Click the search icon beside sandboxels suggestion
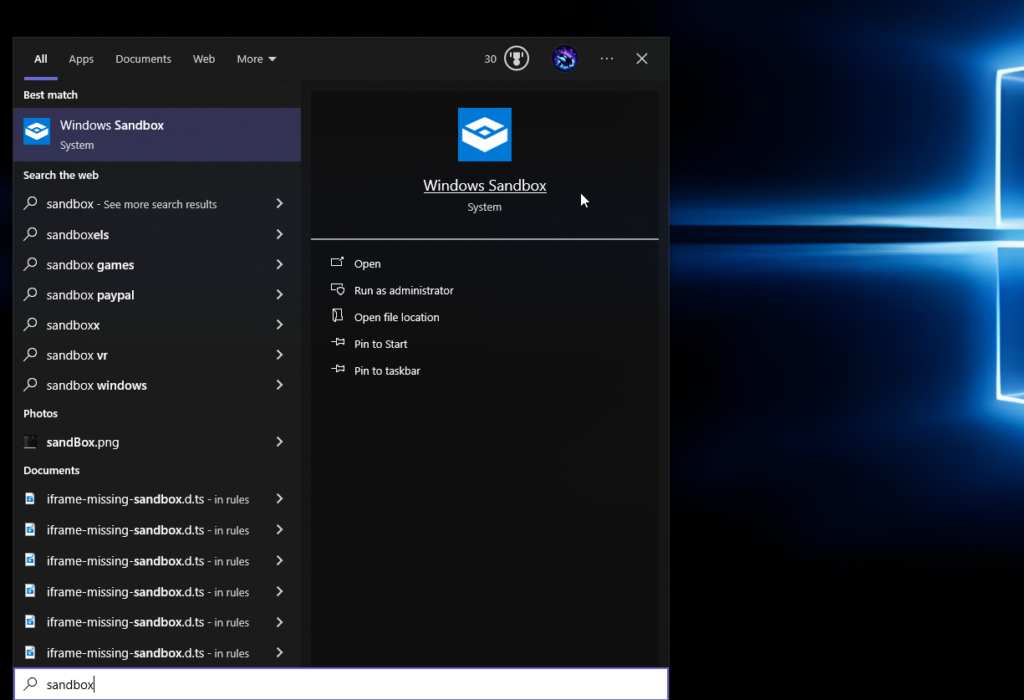Screen dimensions: 1024x700 tap(31, 234)
